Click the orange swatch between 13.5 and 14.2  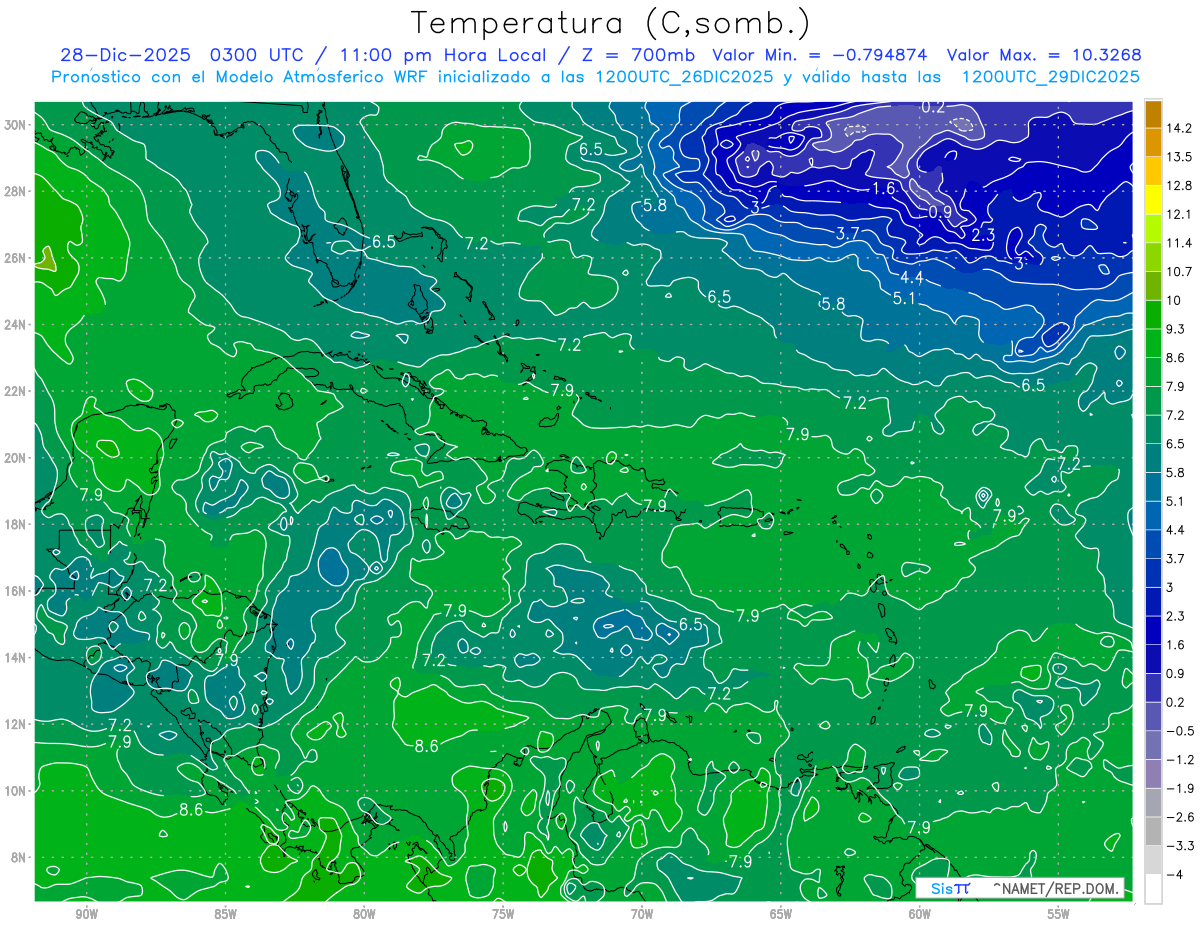click(x=1152, y=142)
